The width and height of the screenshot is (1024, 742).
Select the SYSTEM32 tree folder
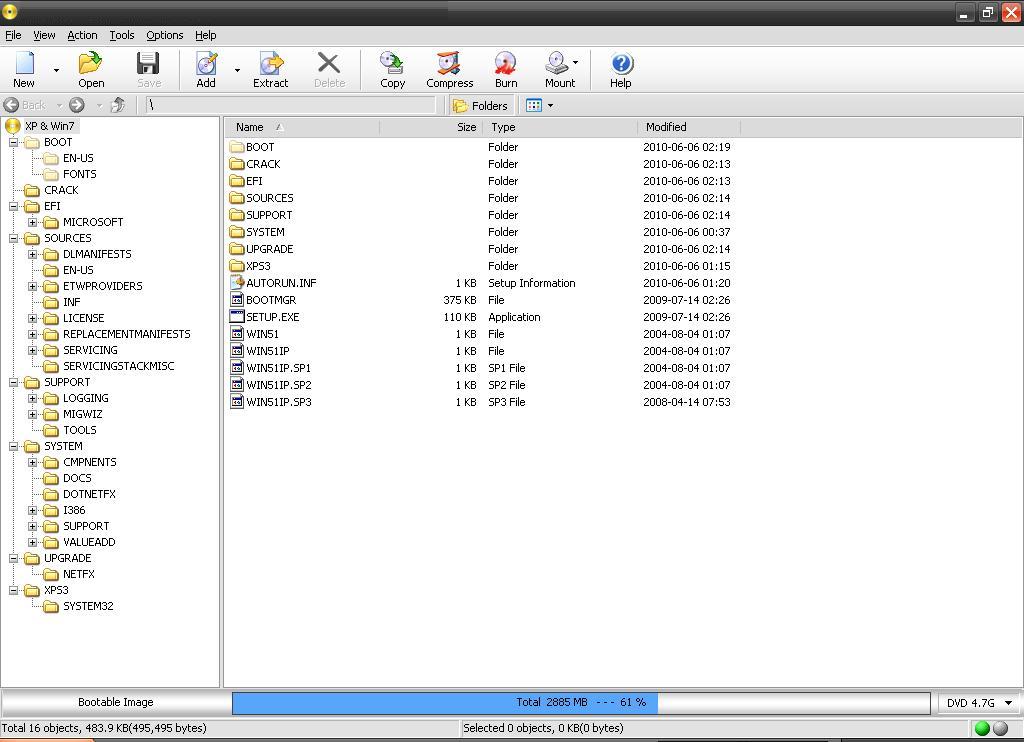coord(88,606)
